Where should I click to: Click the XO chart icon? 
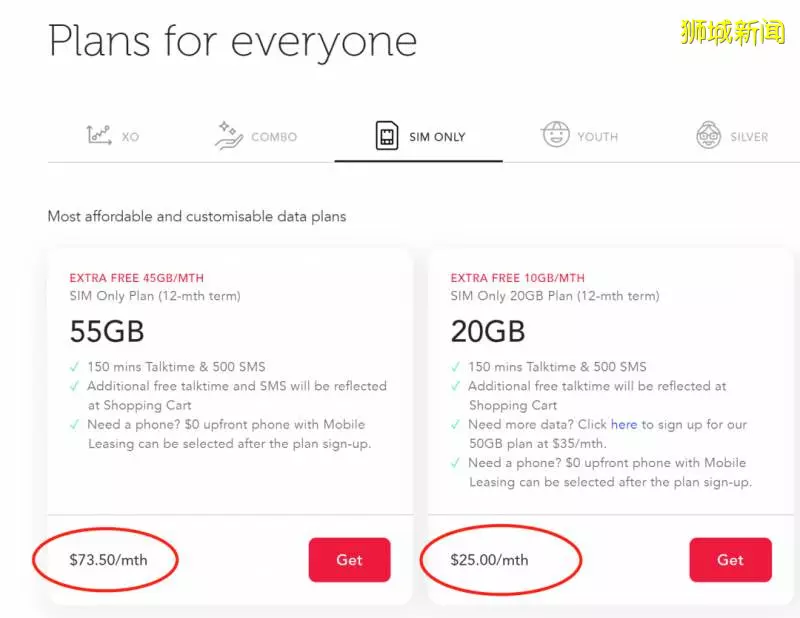coord(98,135)
